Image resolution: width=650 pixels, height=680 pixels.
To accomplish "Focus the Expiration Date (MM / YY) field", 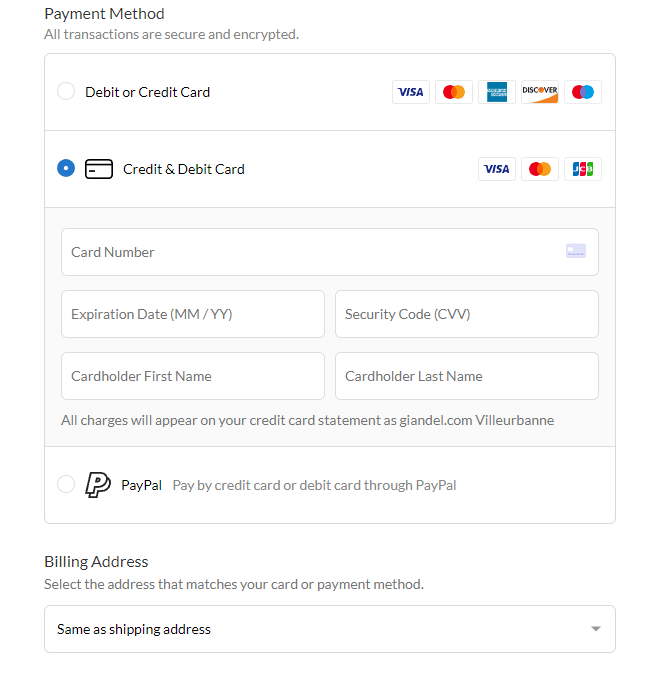I will point(193,314).
